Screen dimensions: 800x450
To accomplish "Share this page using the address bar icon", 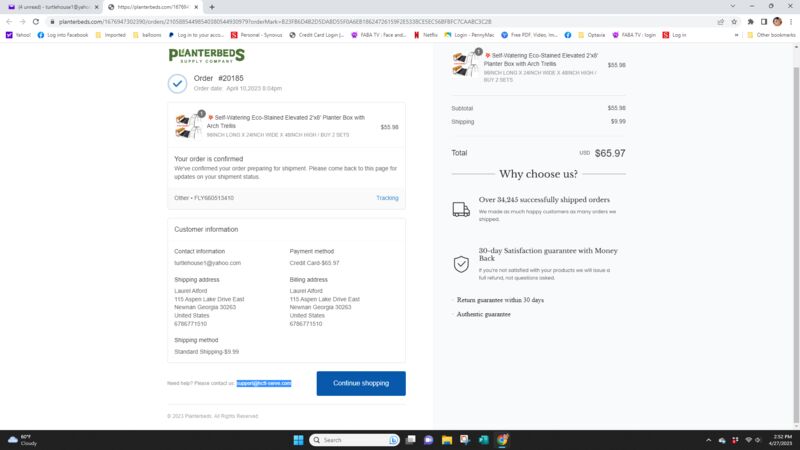I will (x=720, y=22).
